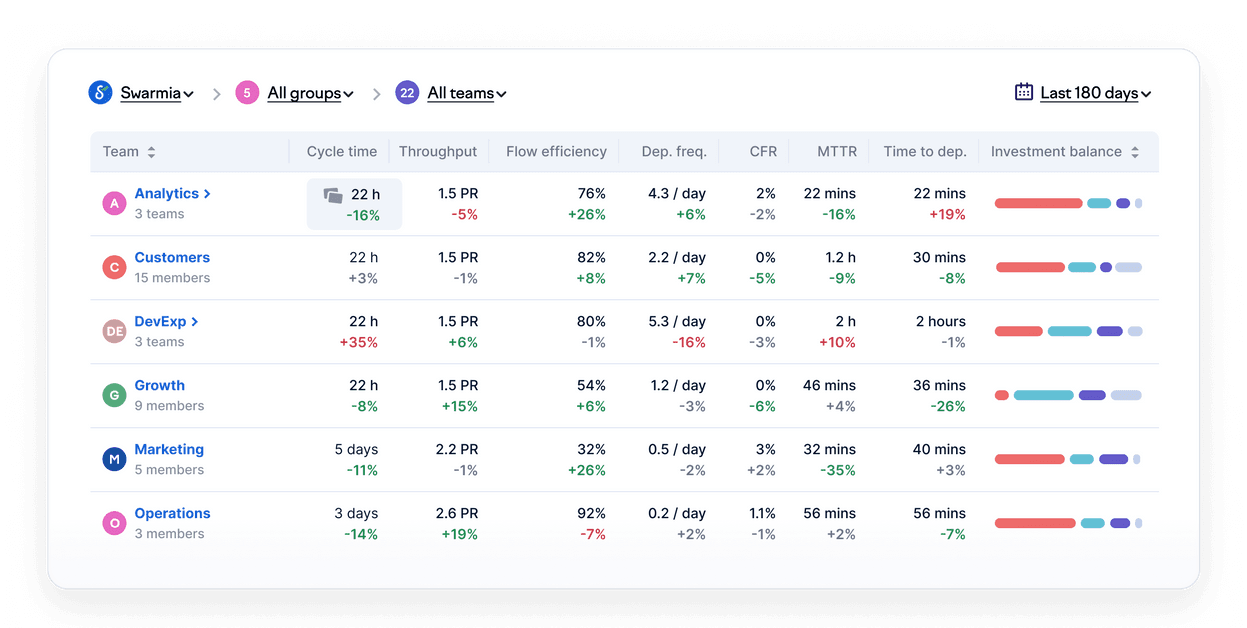Screen dimensions: 1247x628
Task: Click the Analytics cycle time cell 22 h
Action: (354, 204)
